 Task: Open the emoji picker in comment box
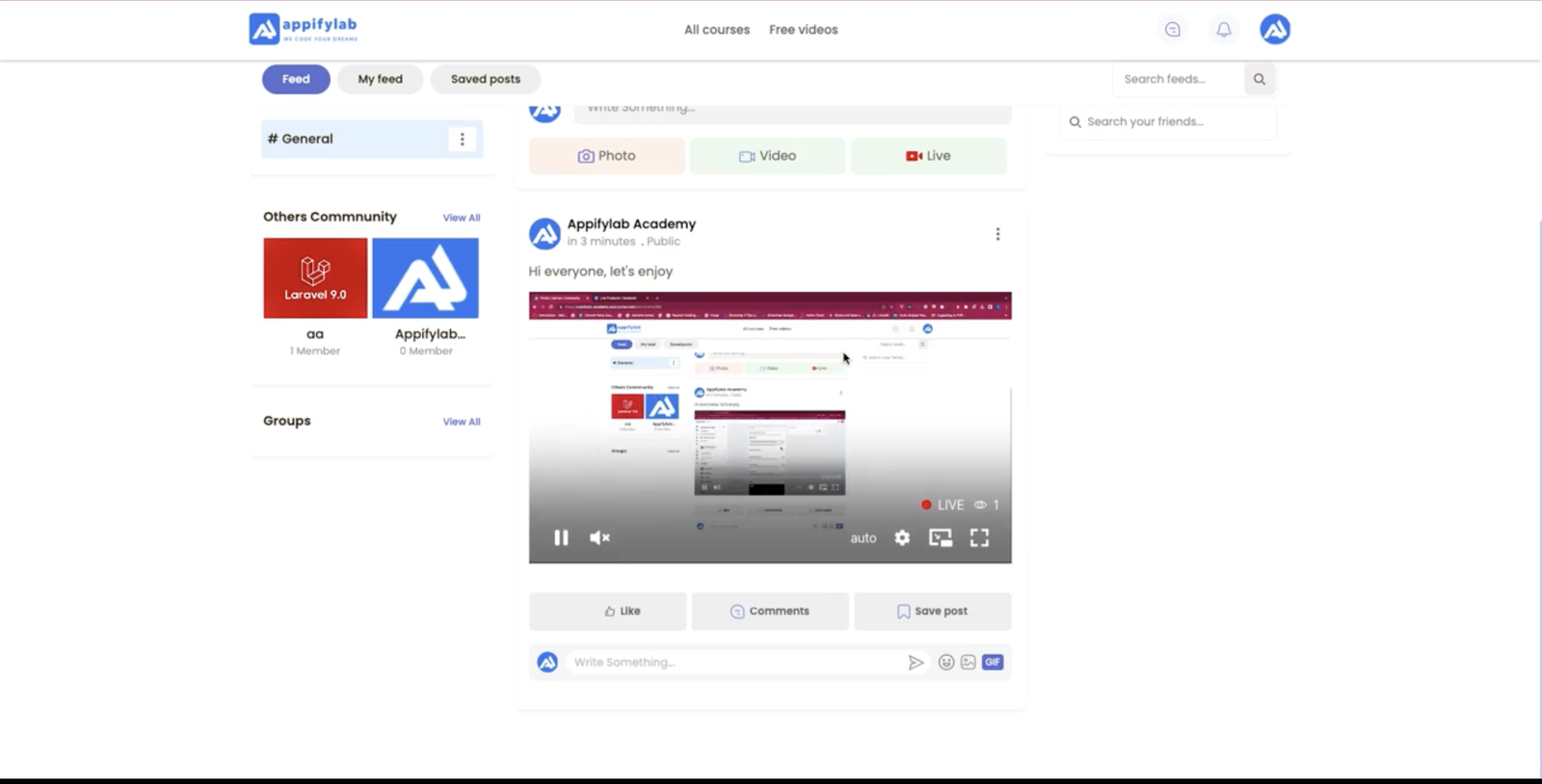click(945, 663)
